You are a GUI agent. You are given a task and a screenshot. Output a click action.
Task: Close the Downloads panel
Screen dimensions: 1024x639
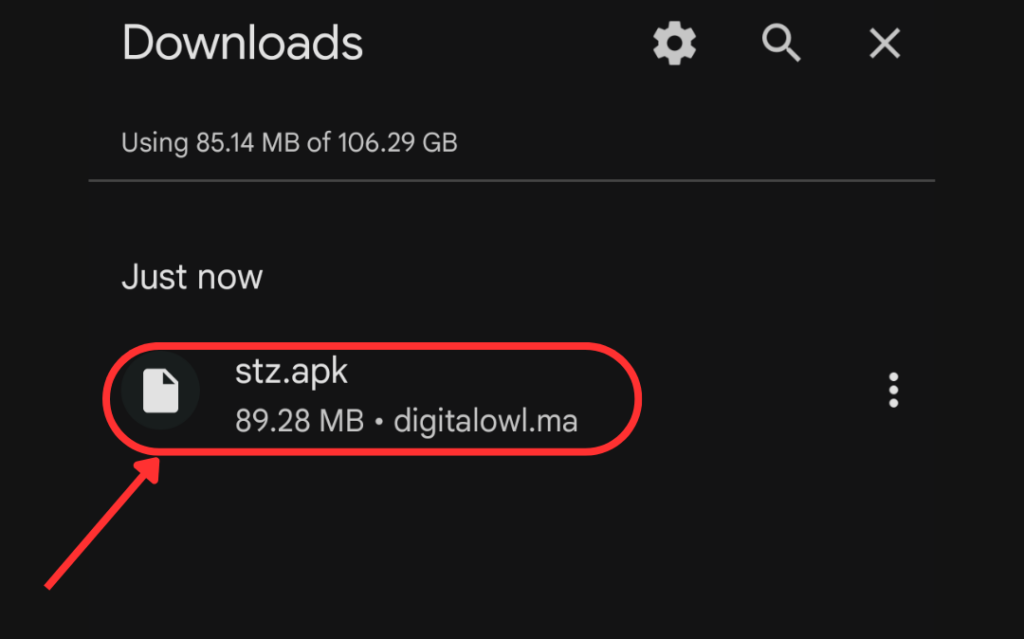(885, 43)
